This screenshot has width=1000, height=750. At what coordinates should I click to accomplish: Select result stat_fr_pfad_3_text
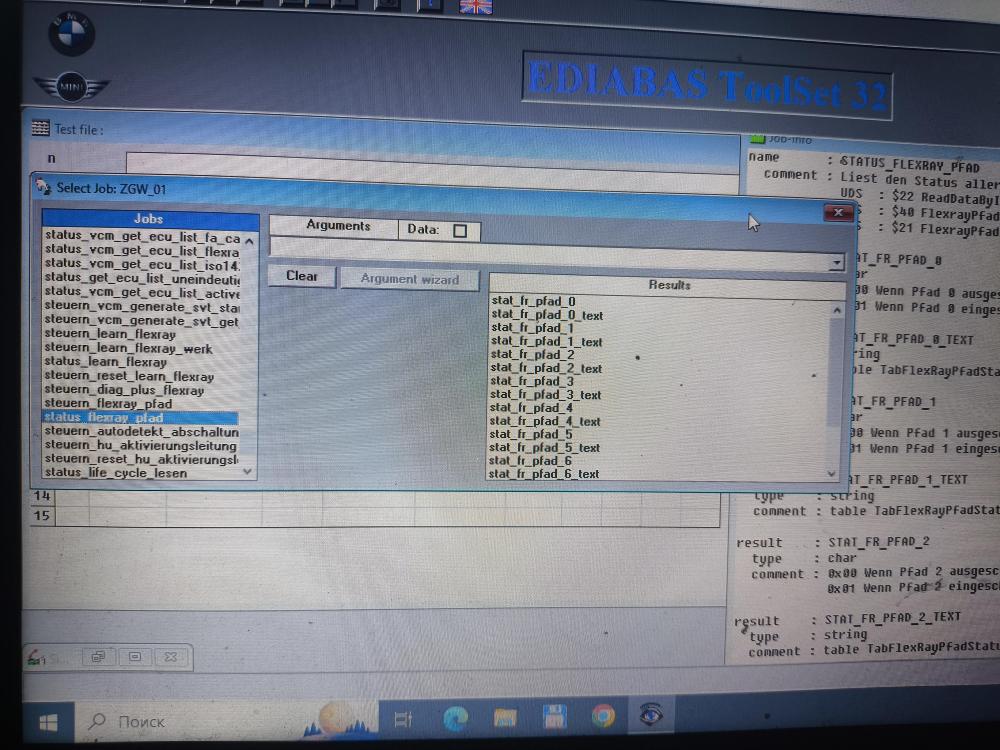(546, 395)
